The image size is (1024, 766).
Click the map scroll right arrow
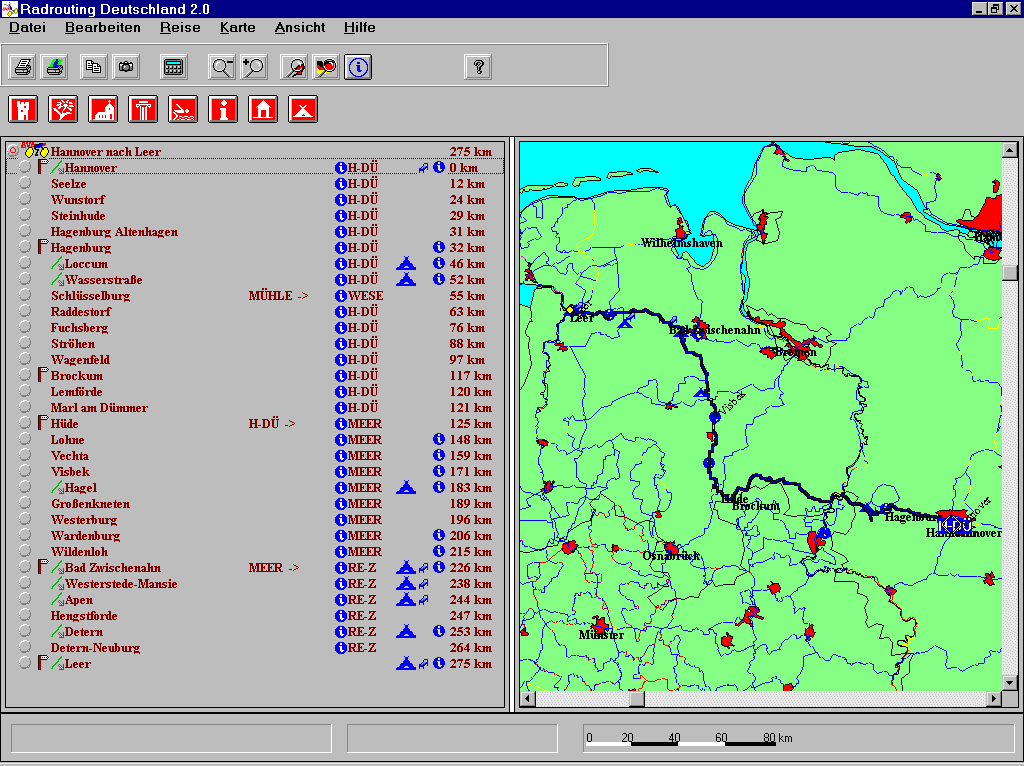tap(994, 699)
